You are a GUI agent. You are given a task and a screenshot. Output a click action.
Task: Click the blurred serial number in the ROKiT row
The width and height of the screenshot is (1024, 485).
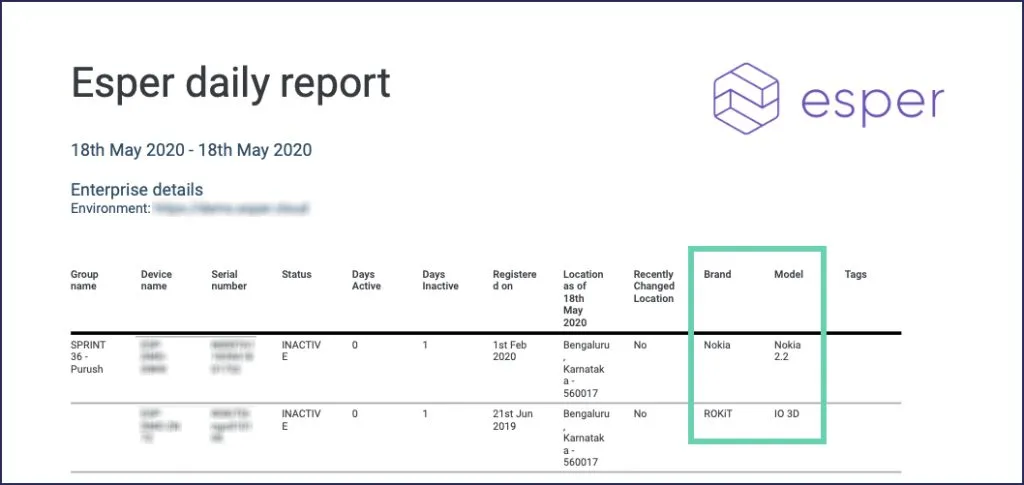point(232,426)
